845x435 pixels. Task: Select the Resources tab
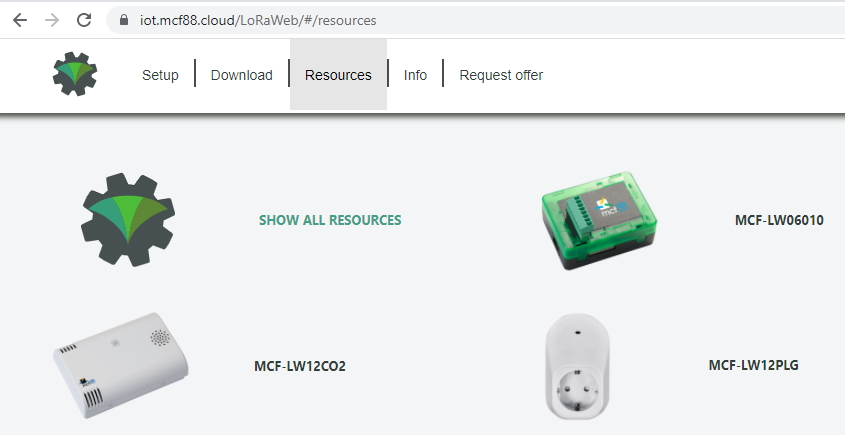(x=338, y=74)
